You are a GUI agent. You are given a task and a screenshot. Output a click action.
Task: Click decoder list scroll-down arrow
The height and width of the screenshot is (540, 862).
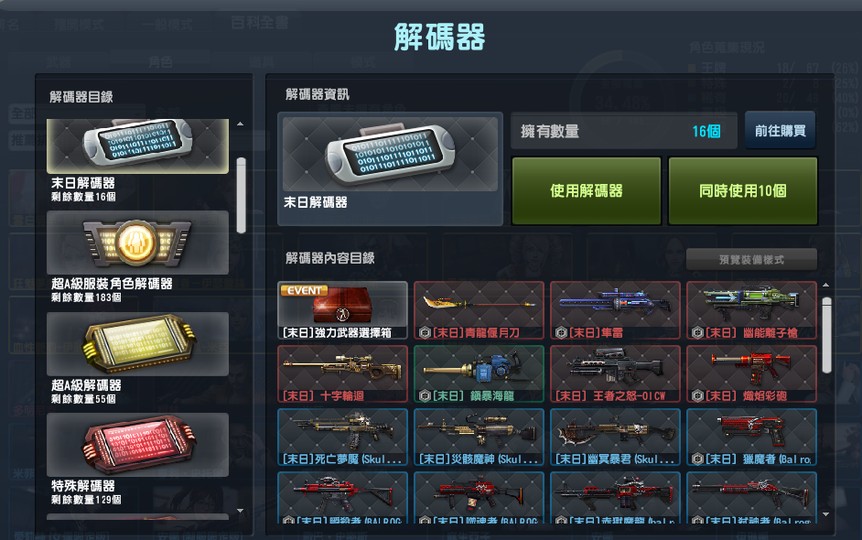240,511
